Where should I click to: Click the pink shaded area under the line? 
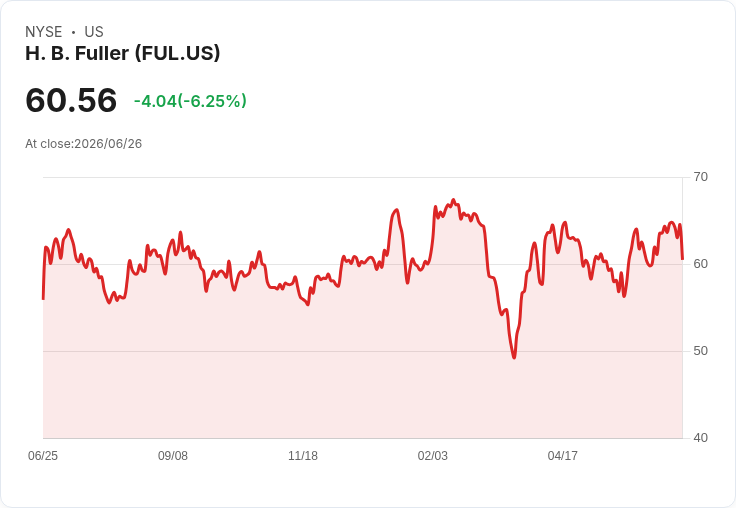[362, 376]
